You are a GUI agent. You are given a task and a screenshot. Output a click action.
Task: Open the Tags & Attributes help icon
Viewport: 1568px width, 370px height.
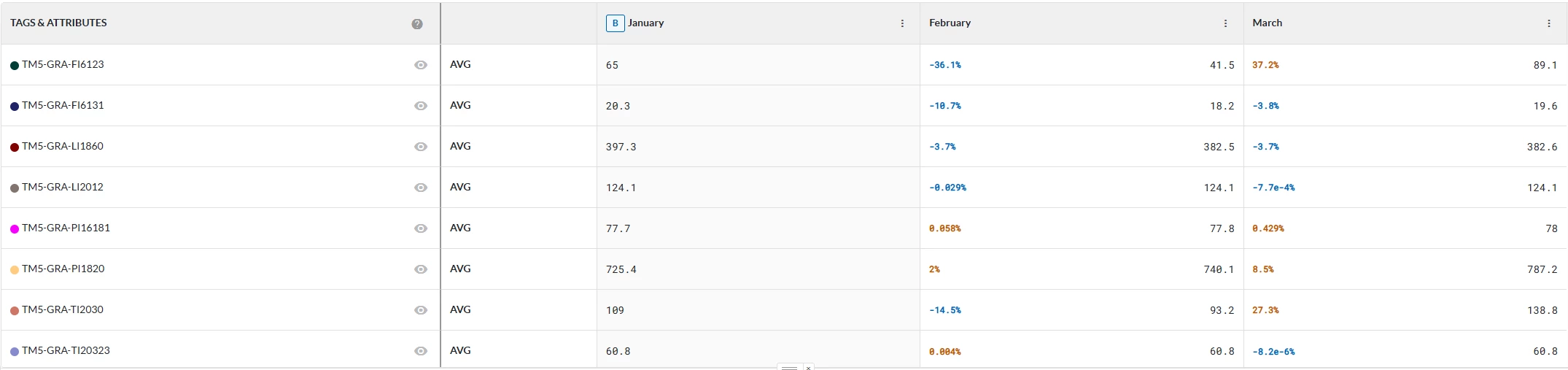coord(417,24)
